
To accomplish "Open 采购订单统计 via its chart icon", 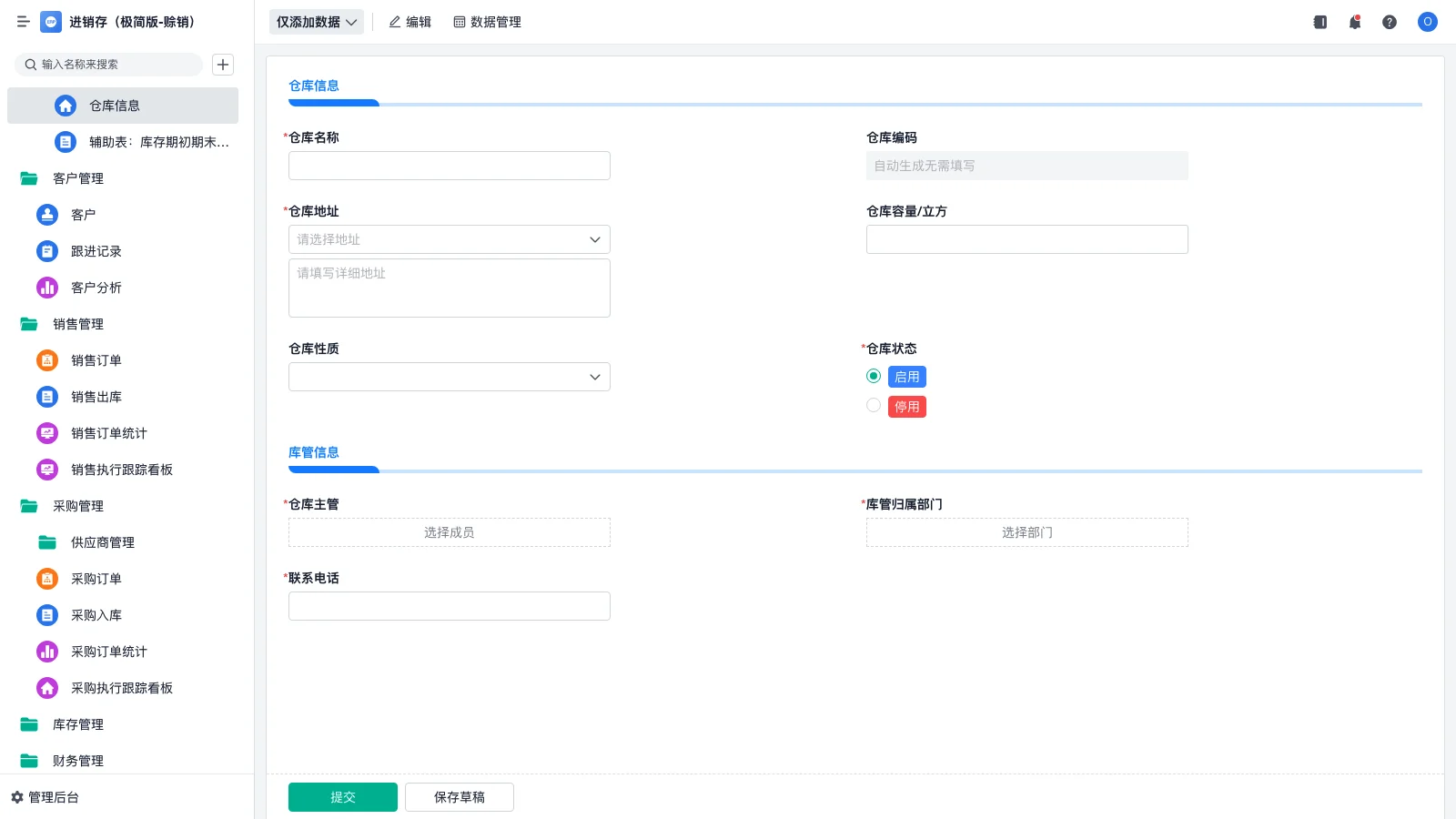I will pyautogui.click(x=46, y=652).
